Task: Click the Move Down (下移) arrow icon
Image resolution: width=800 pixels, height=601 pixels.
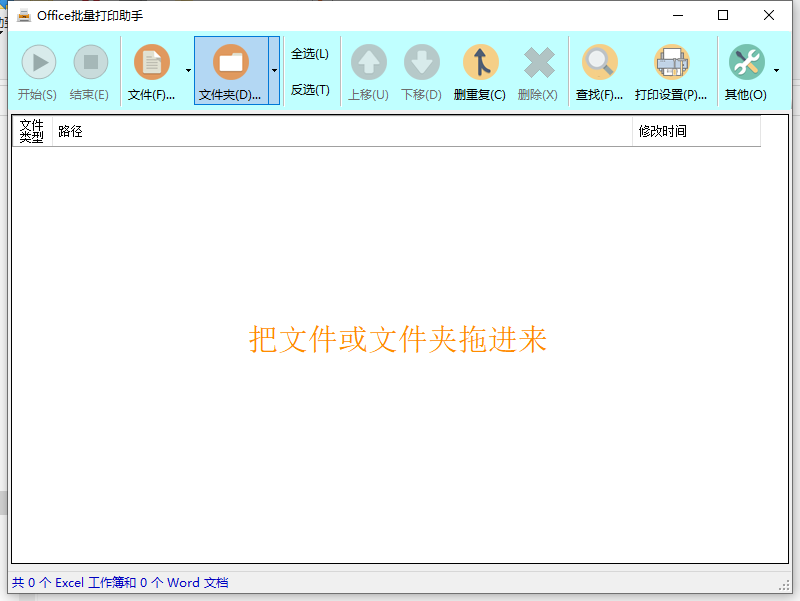Action: (422, 62)
